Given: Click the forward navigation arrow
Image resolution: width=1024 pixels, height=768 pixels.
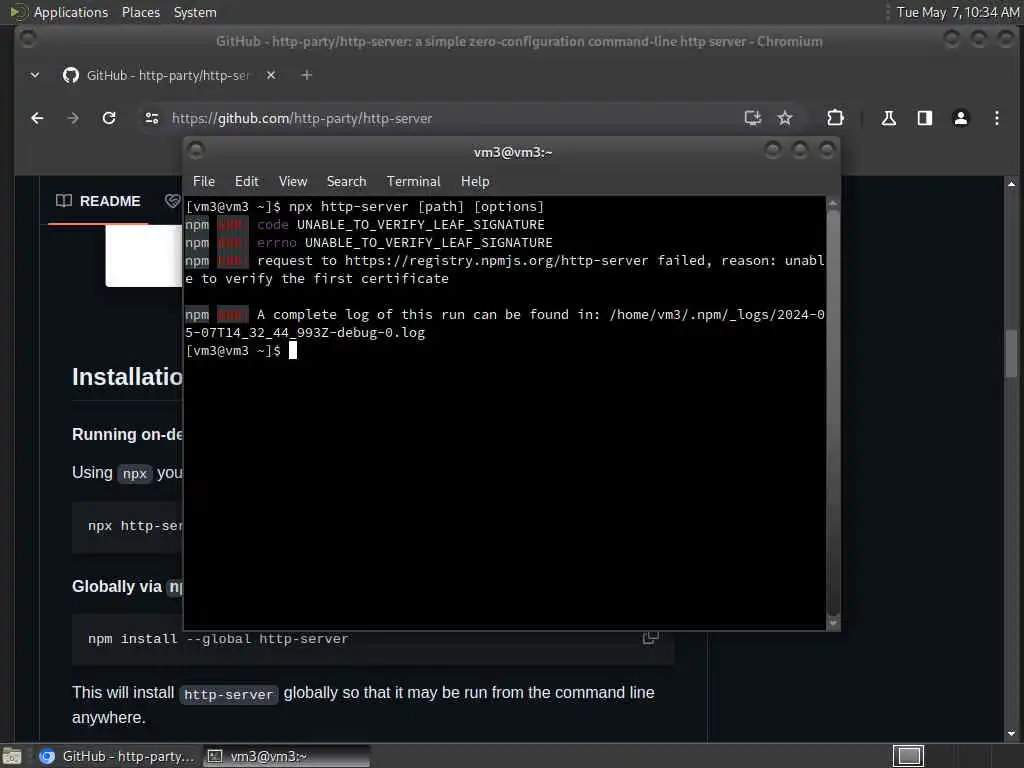Looking at the screenshot, I should 73,118.
